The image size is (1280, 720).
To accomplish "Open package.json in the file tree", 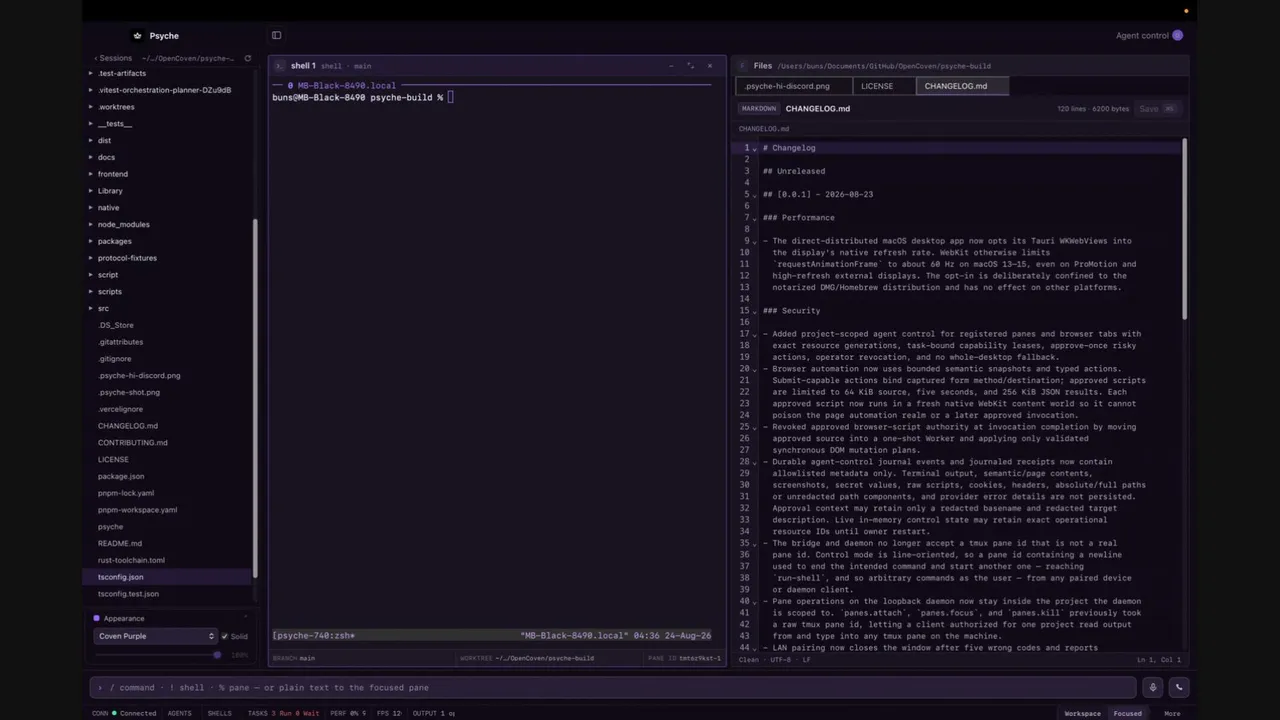I will coord(121,476).
